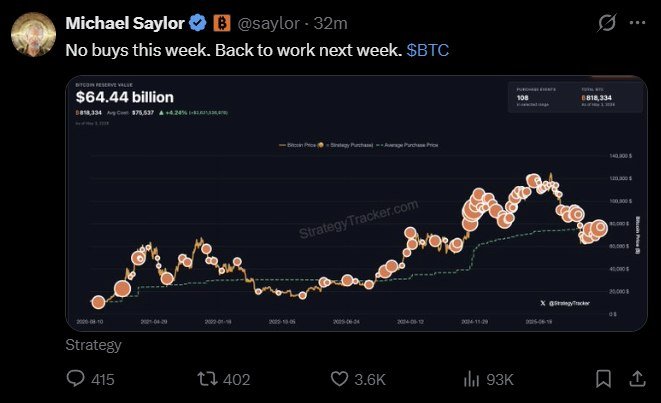The height and width of the screenshot is (403, 661).
Task: Repost using the retweet icon
Action: 207,379
